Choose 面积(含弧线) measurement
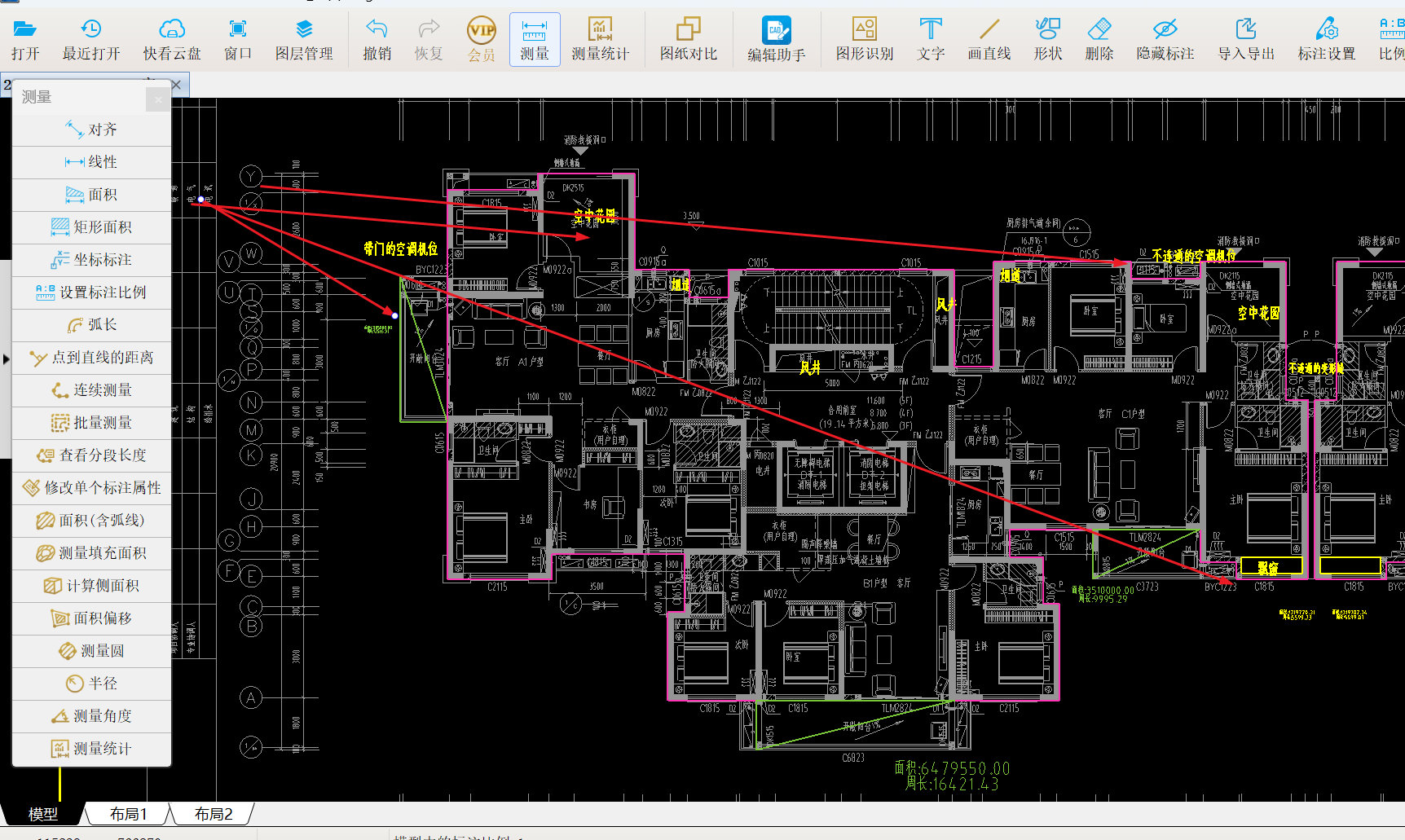Image resolution: width=1405 pixels, height=840 pixels. coord(92,521)
